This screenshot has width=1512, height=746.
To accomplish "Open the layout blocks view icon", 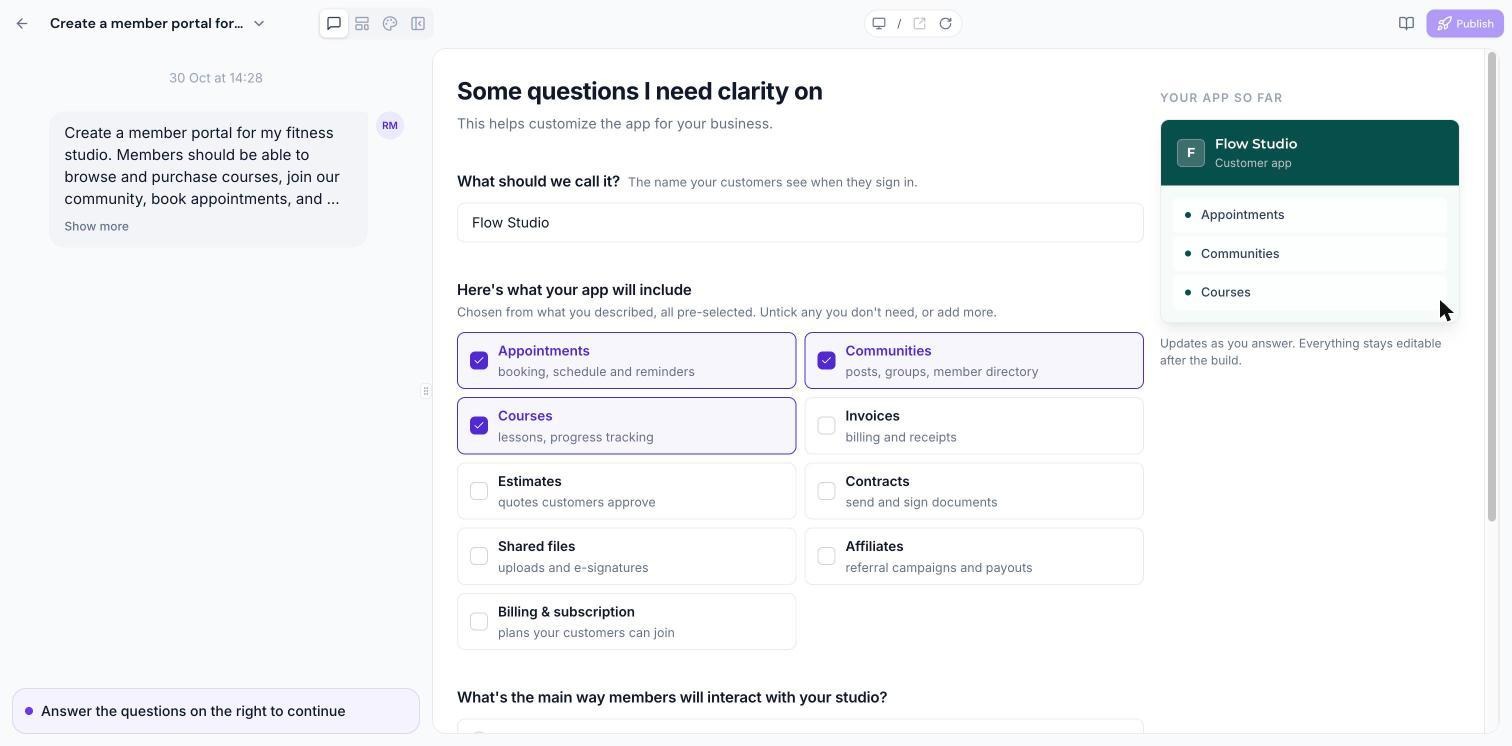I will 362,23.
